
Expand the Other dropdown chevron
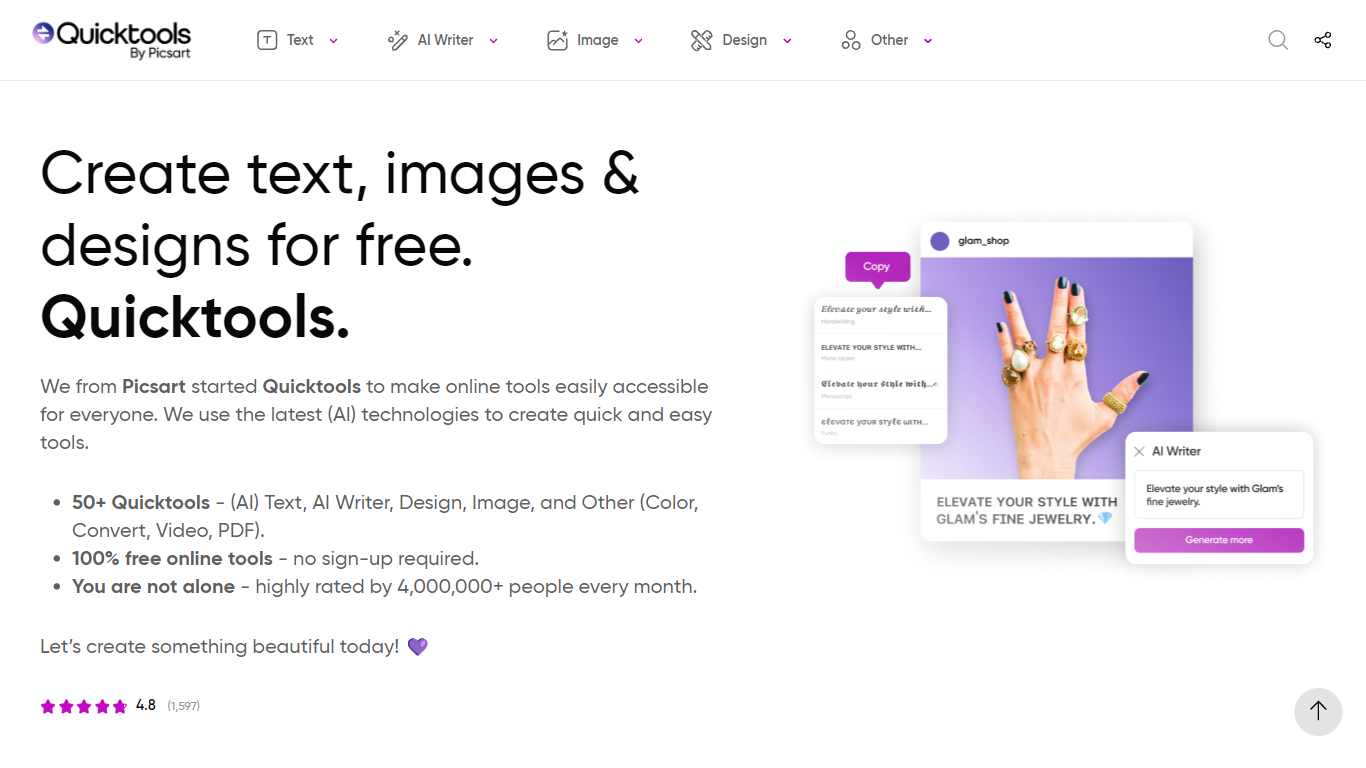(x=928, y=41)
